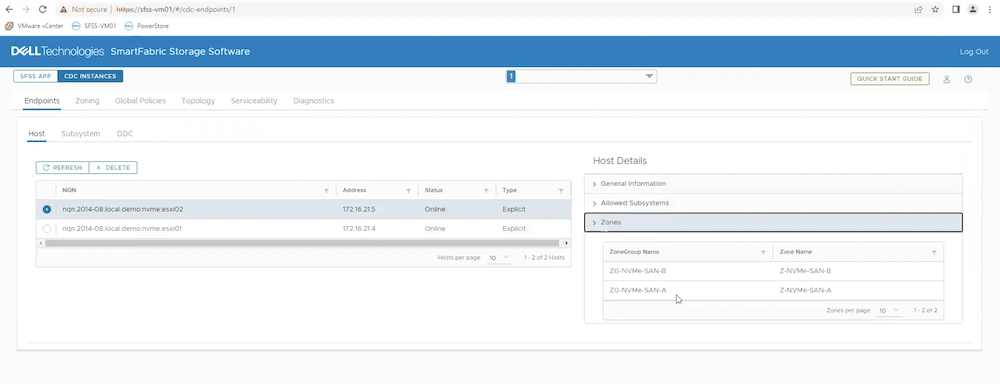The height and width of the screenshot is (384, 1000).
Task: Click the user account icon
Action: (x=947, y=80)
